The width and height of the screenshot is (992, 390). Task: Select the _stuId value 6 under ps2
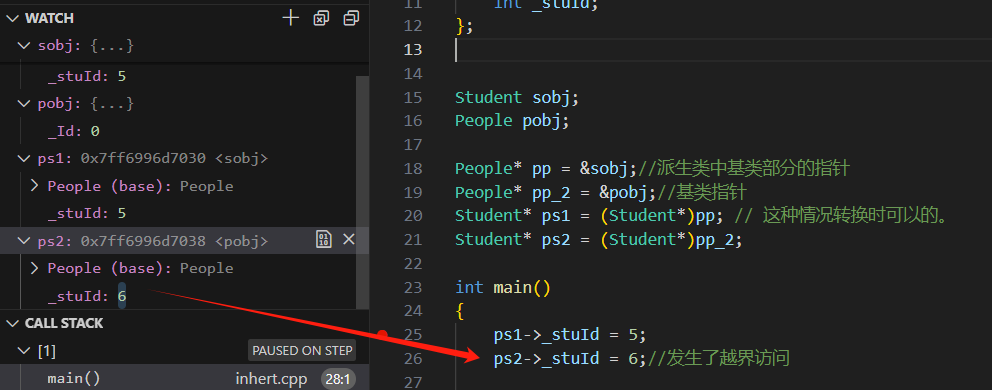(x=121, y=296)
